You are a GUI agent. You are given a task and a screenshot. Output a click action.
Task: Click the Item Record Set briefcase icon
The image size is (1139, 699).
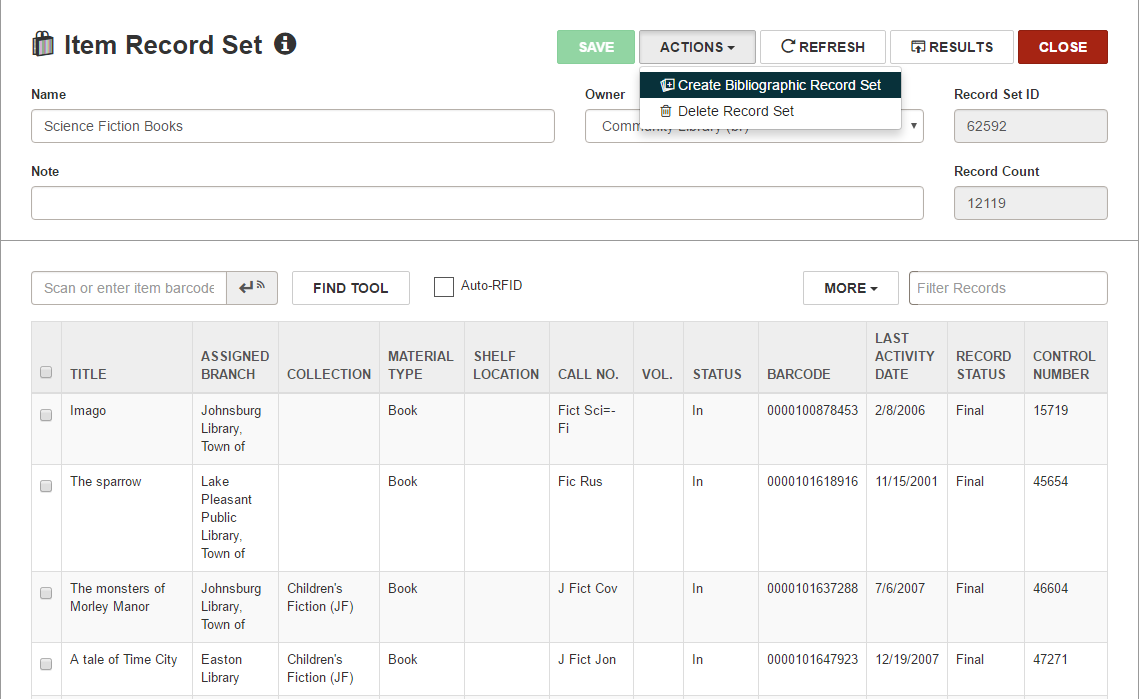[x=43, y=44]
